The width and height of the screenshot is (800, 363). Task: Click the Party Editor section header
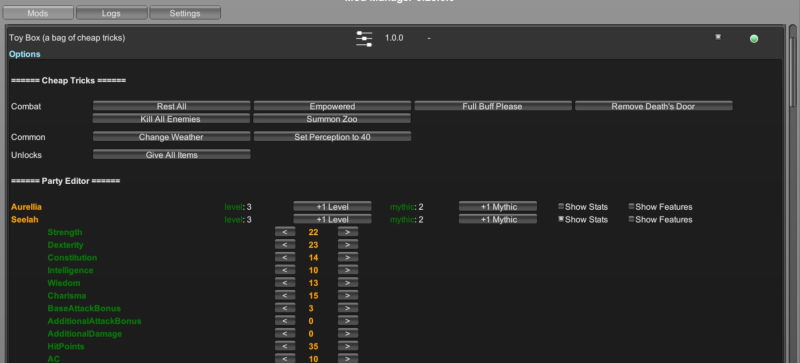pos(65,181)
